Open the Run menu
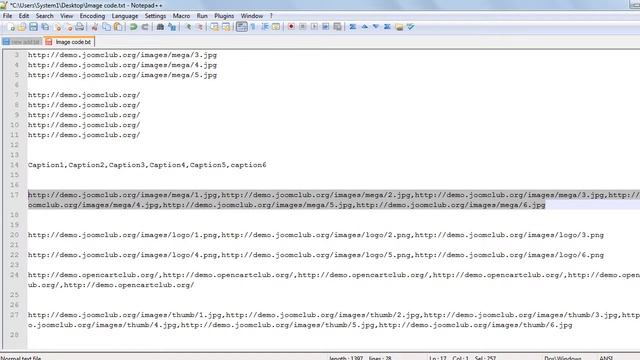 tap(202, 16)
